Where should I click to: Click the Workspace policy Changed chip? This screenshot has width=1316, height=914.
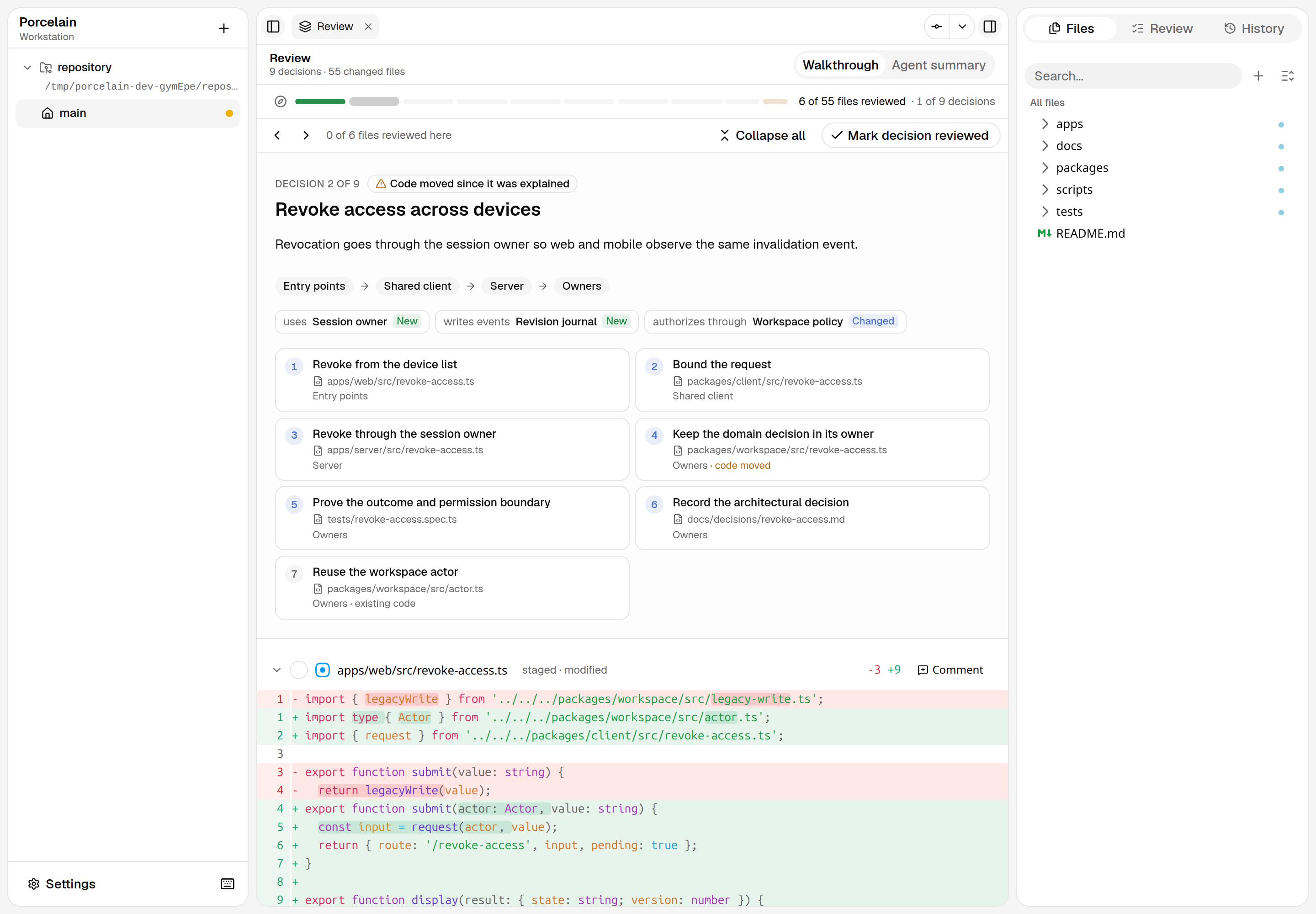[x=775, y=321]
